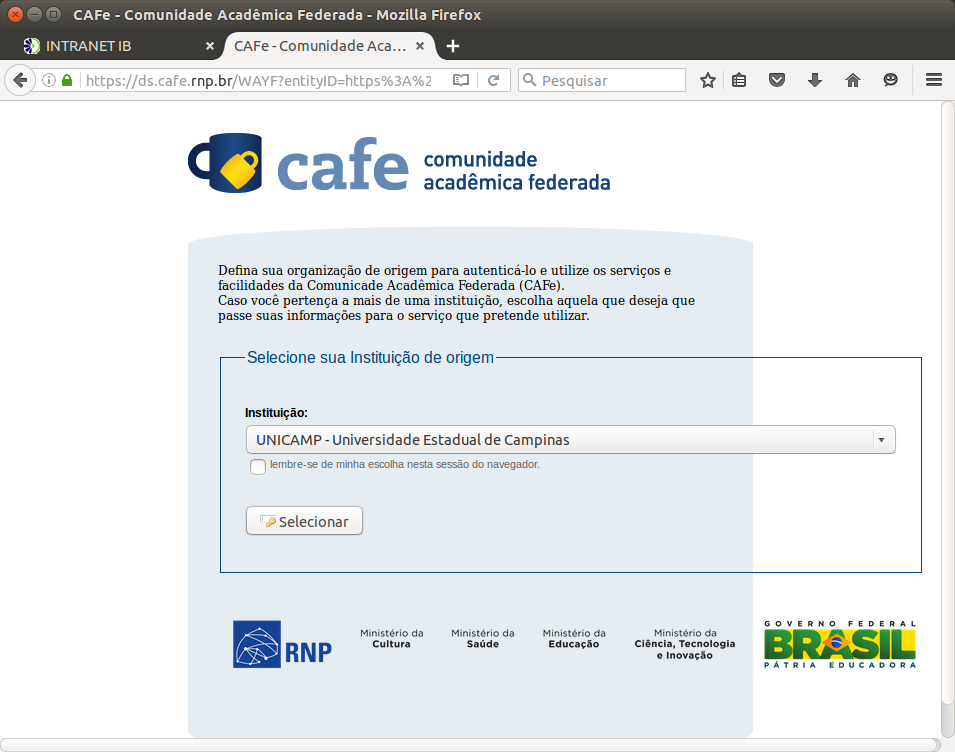Click Ministério da Educação text
Screen dimensions: 955x752
click(x=574, y=639)
